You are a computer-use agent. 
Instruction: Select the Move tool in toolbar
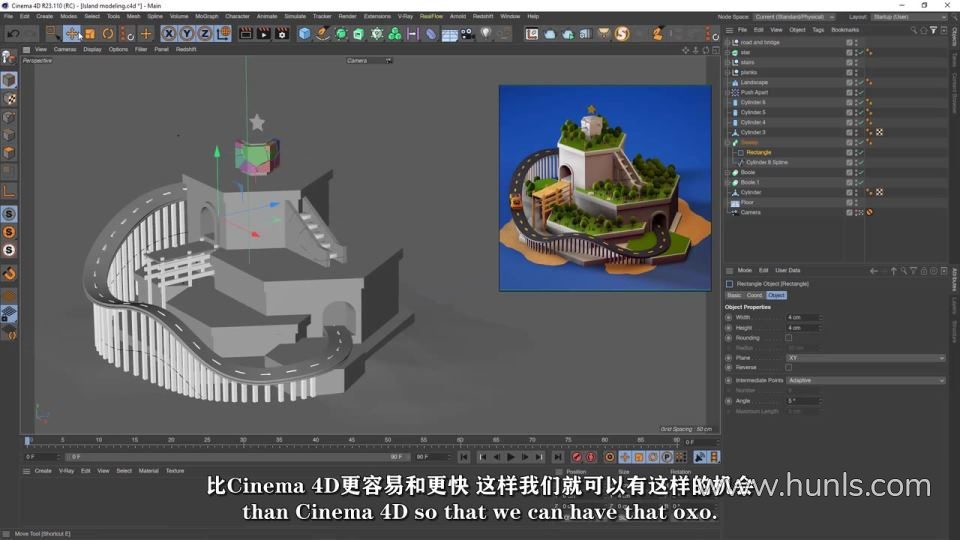(x=72, y=34)
